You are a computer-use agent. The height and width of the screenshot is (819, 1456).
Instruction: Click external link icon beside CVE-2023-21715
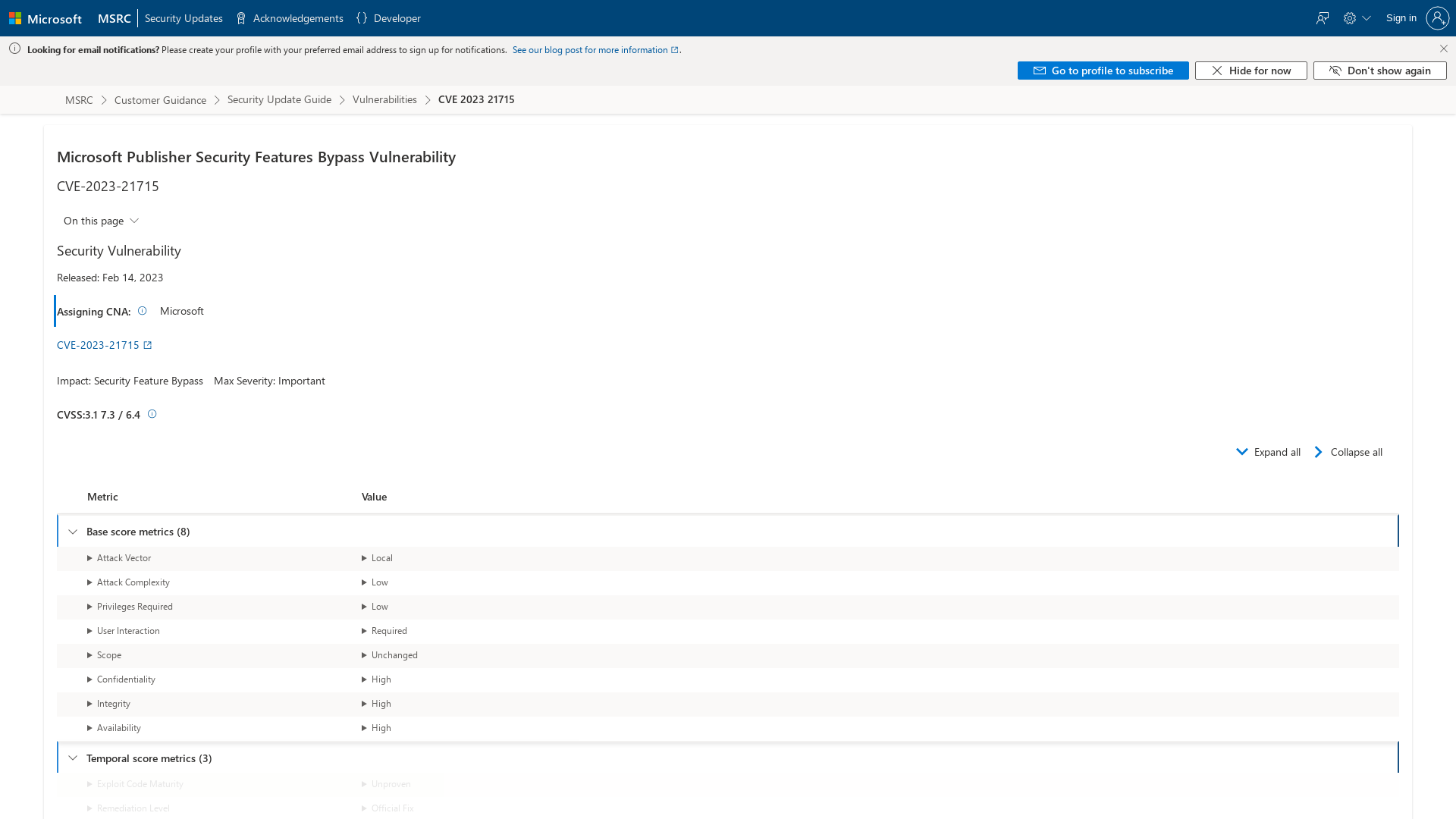point(148,345)
